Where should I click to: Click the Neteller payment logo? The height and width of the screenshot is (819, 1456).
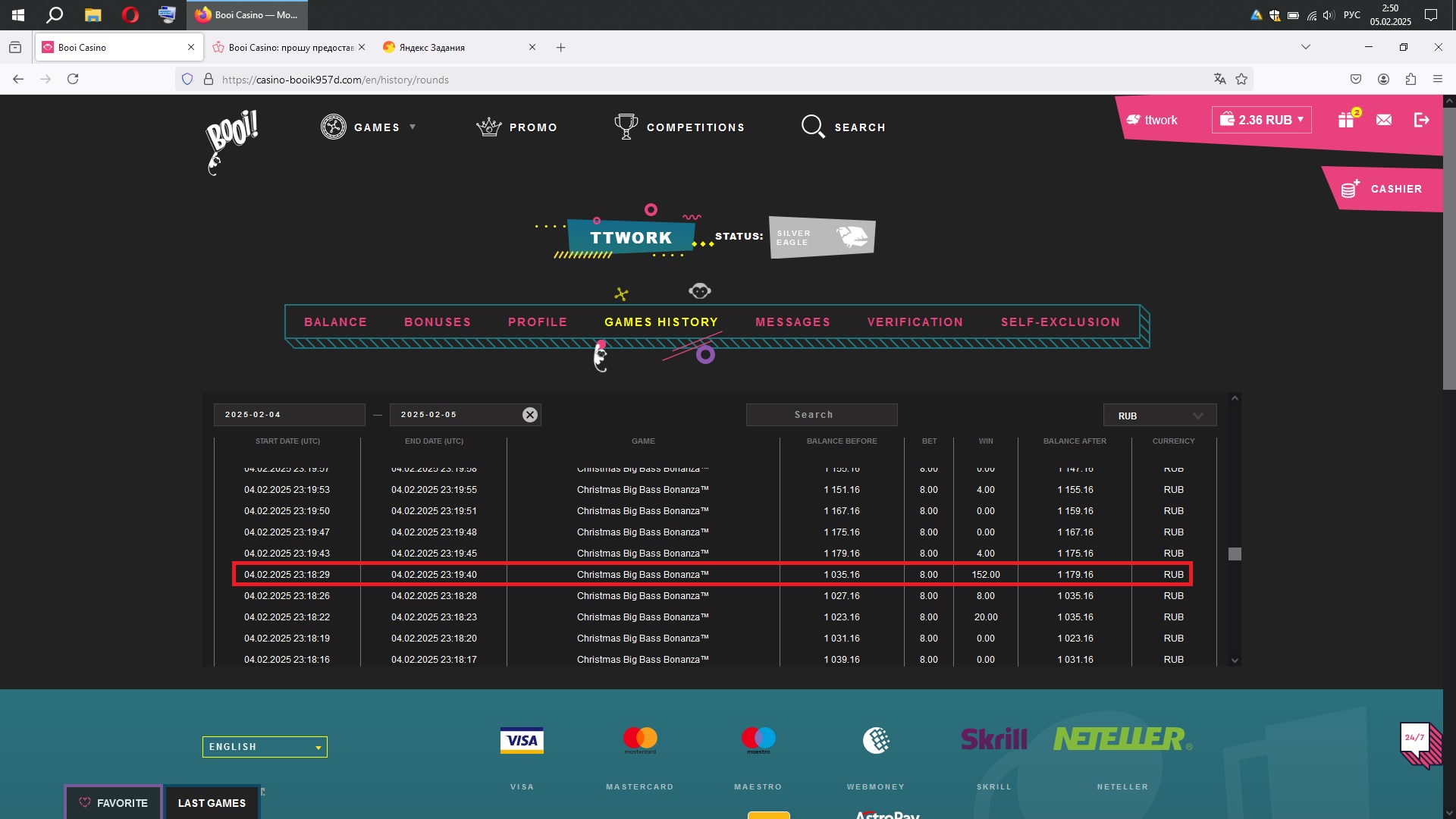pos(1122,739)
